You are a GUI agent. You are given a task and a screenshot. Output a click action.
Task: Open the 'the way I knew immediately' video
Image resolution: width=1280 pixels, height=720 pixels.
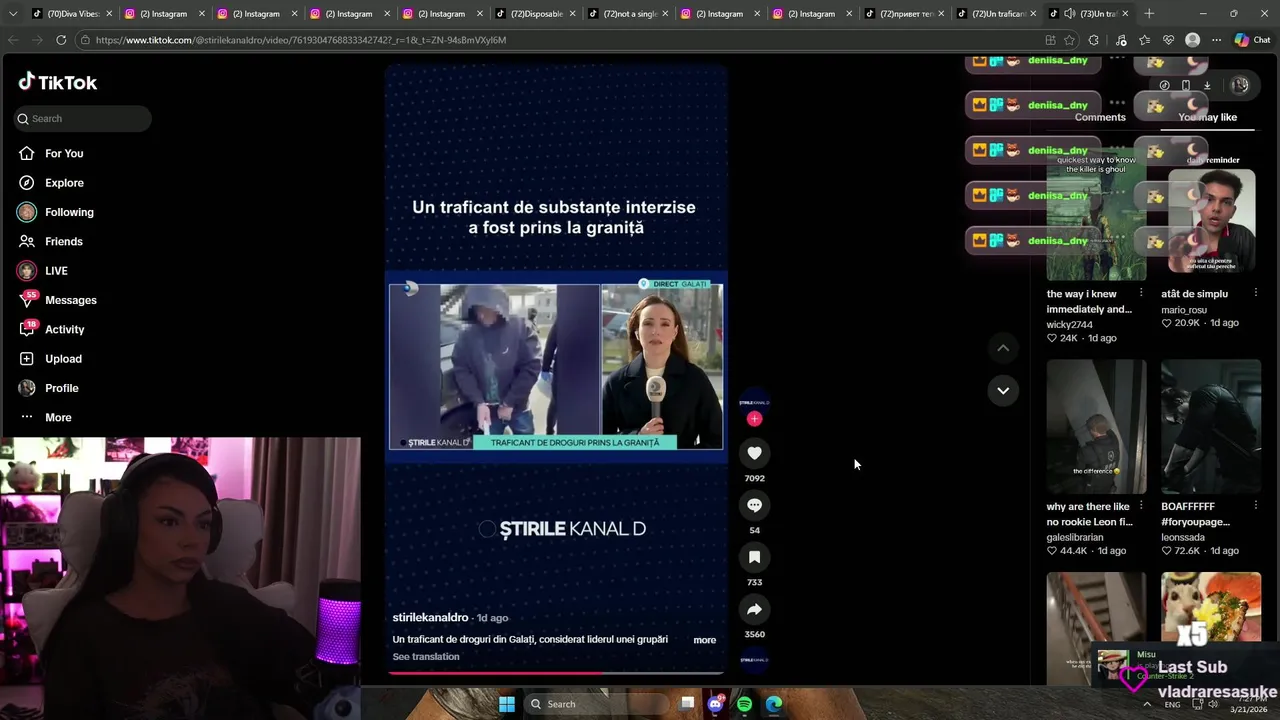pos(1096,214)
